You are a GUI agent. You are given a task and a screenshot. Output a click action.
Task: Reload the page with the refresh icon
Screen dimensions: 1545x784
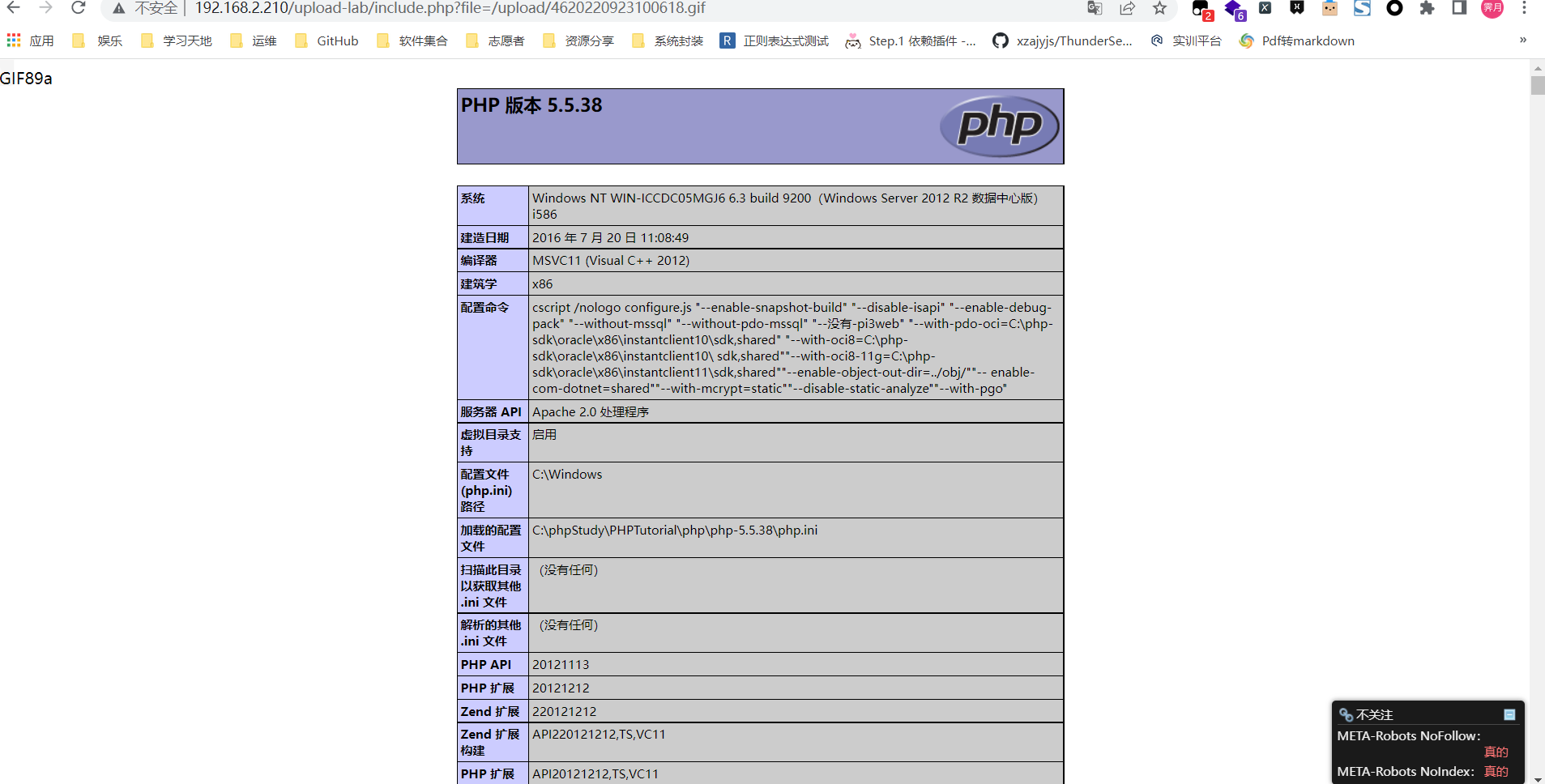(78, 8)
